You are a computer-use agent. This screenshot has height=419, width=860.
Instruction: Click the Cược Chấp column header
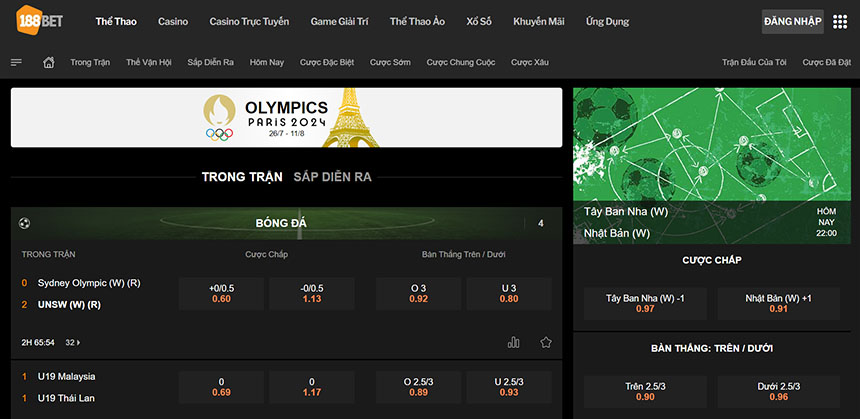266,254
